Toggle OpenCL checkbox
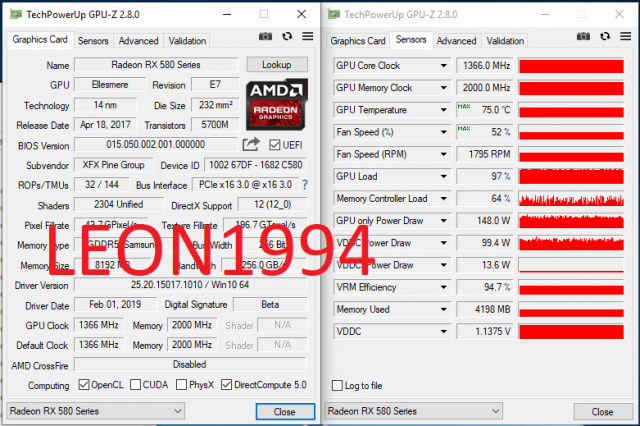640x426 pixels. (x=84, y=384)
